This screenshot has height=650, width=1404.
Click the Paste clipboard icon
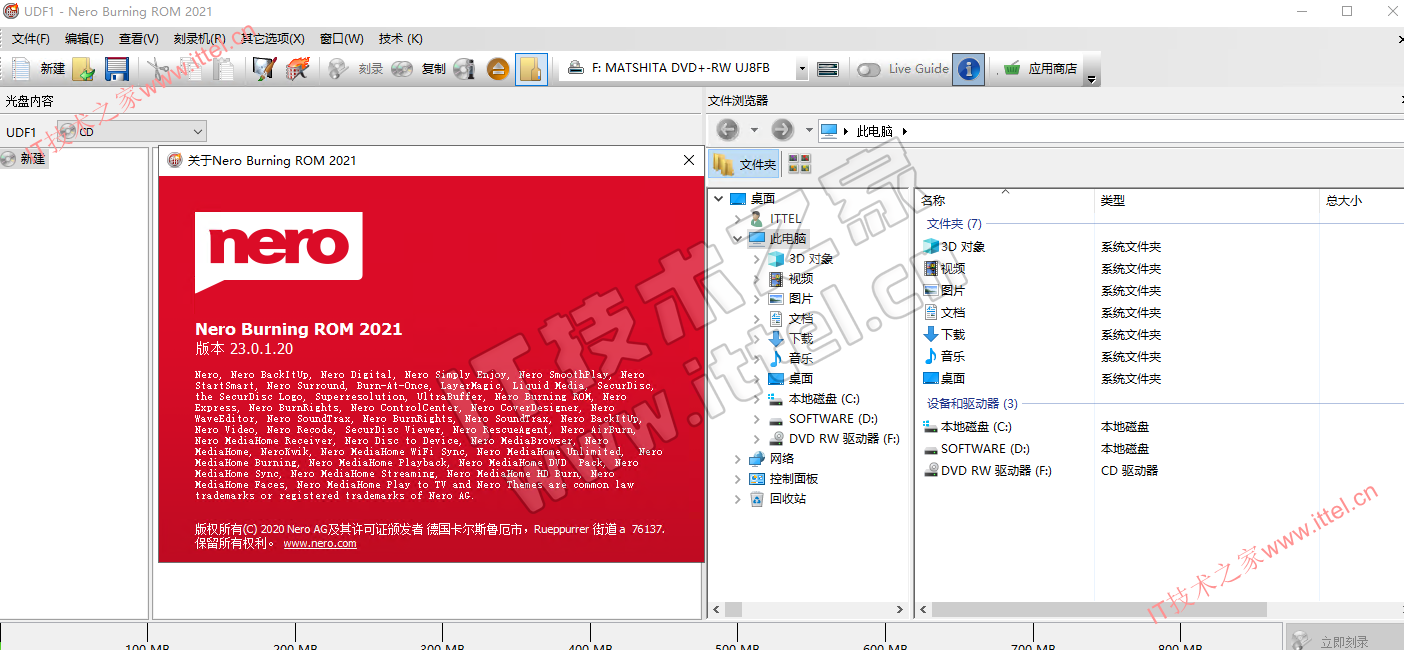click(224, 69)
